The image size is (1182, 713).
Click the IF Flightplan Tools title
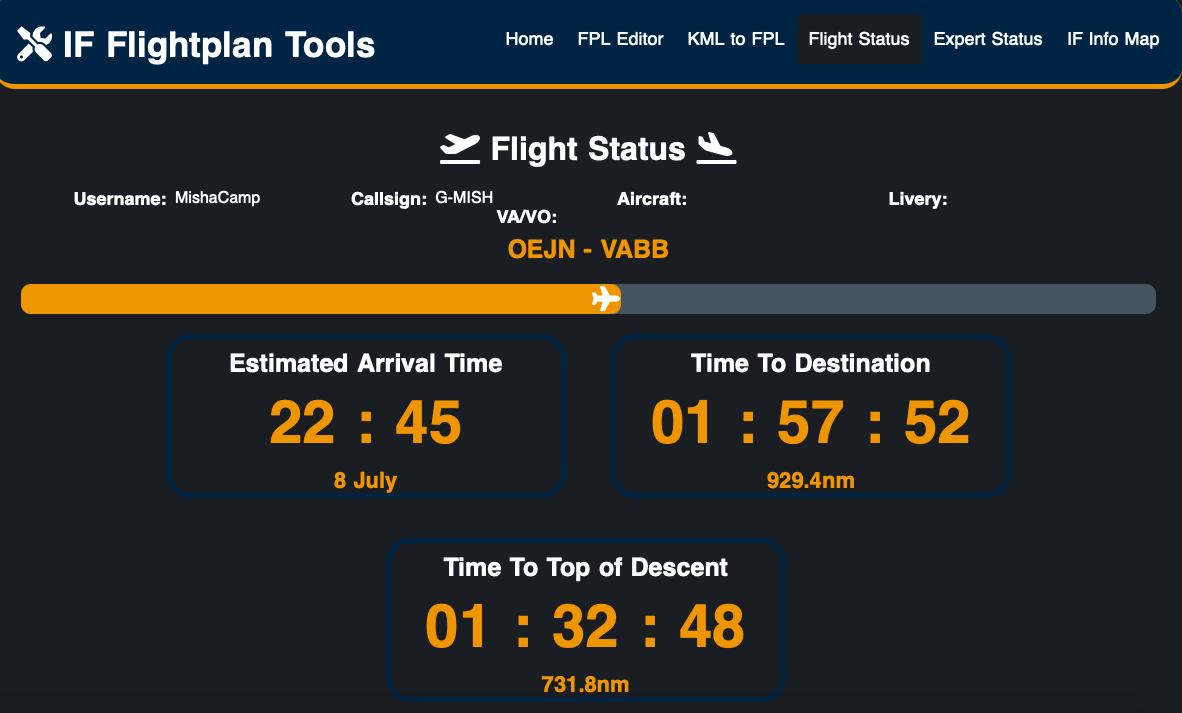218,44
